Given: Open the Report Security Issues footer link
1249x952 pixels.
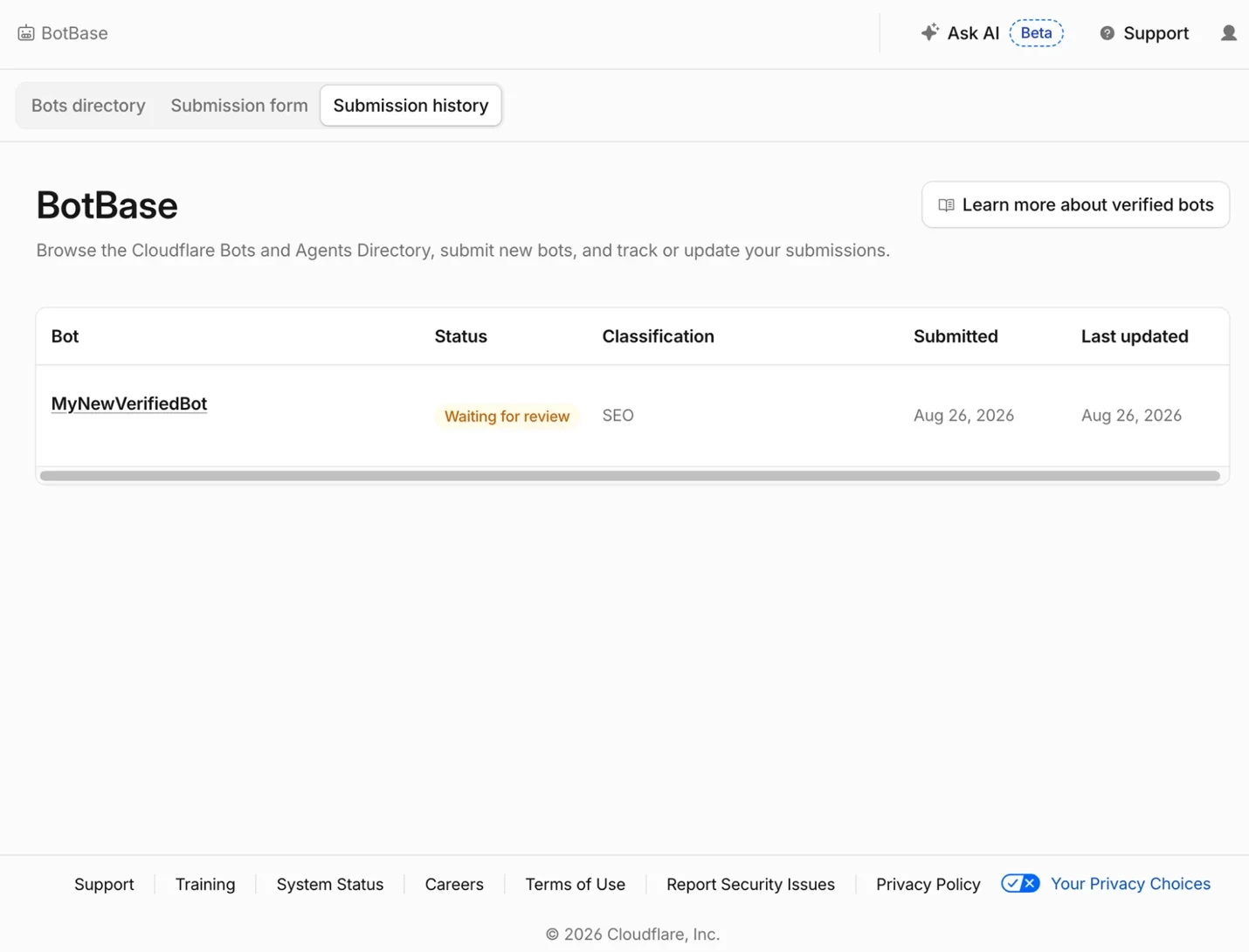Looking at the screenshot, I should (x=750, y=885).
